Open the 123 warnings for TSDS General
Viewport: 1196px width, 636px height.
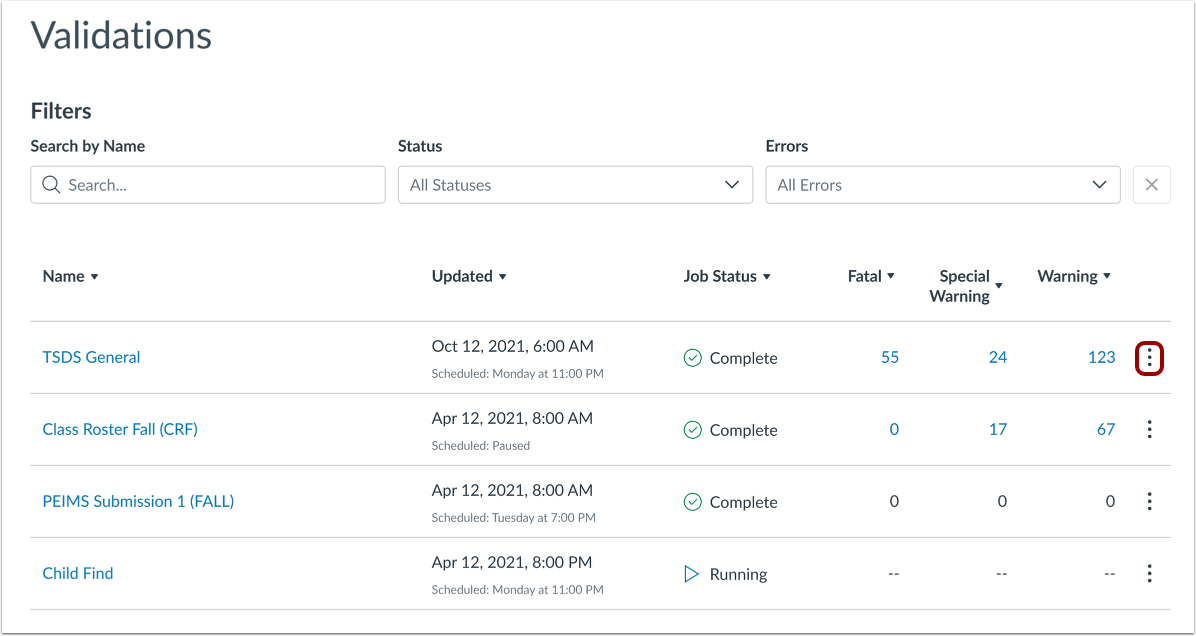pyautogui.click(x=1101, y=357)
